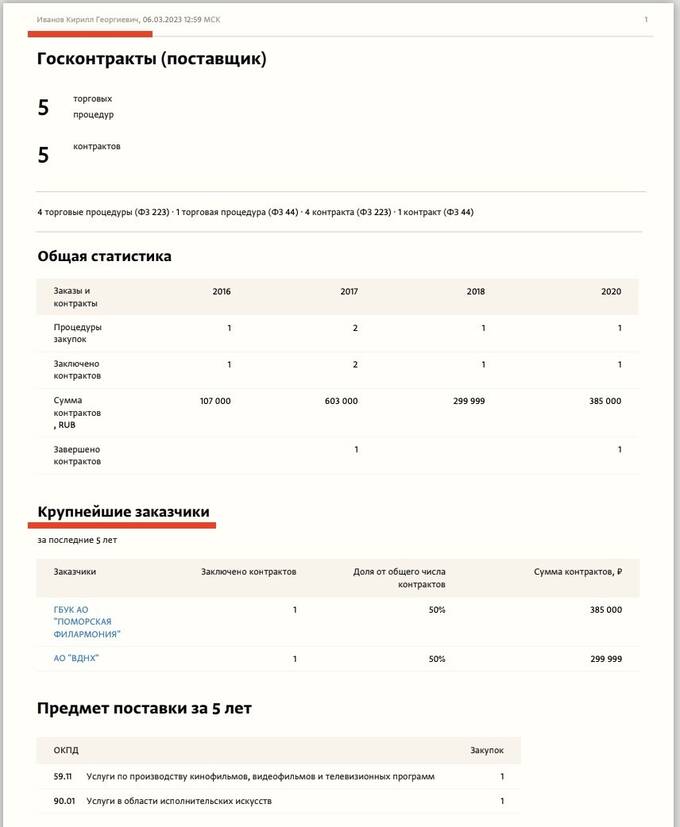Open the АО "ВДНХ" customer link
The height and width of the screenshot is (827, 680).
pyautogui.click(x=76, y=658)
